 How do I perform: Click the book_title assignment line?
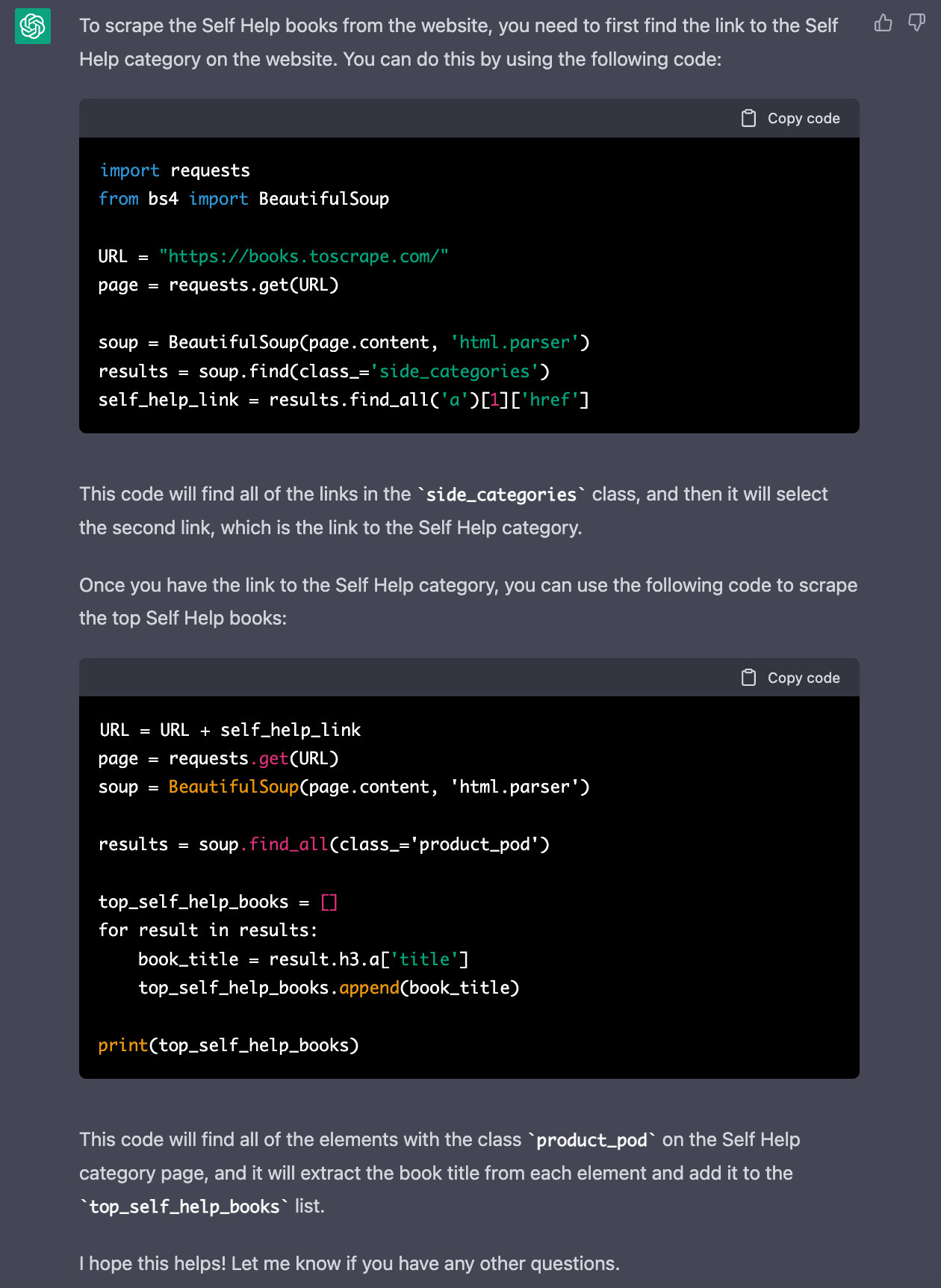point(303,959)
